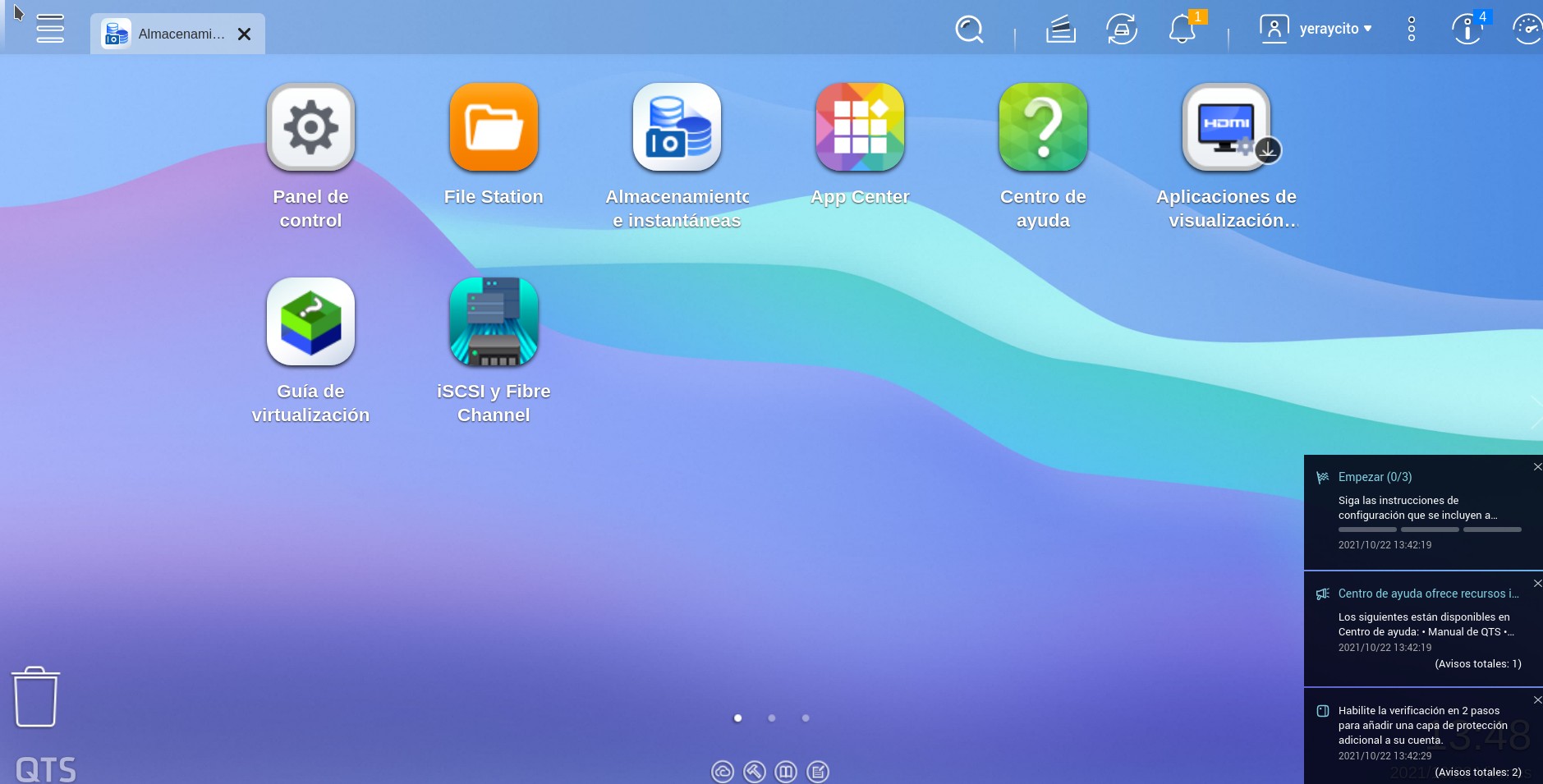Open Centro de ayuda
Image resolution: width=1543 pixels, height=784 pixels.
click(1043, 127)
